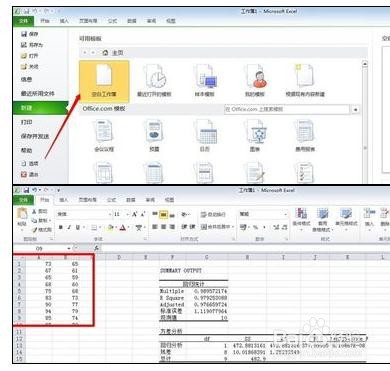Click the template list scrollbar up arrow
390x371 pixels.
(x=365, y=64)
